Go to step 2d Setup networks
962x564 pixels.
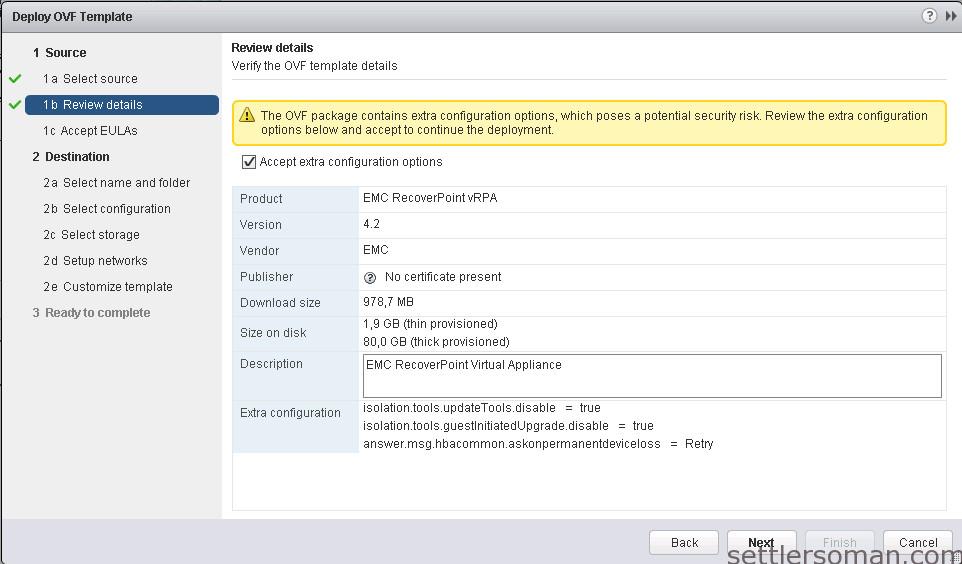(95, 261)
